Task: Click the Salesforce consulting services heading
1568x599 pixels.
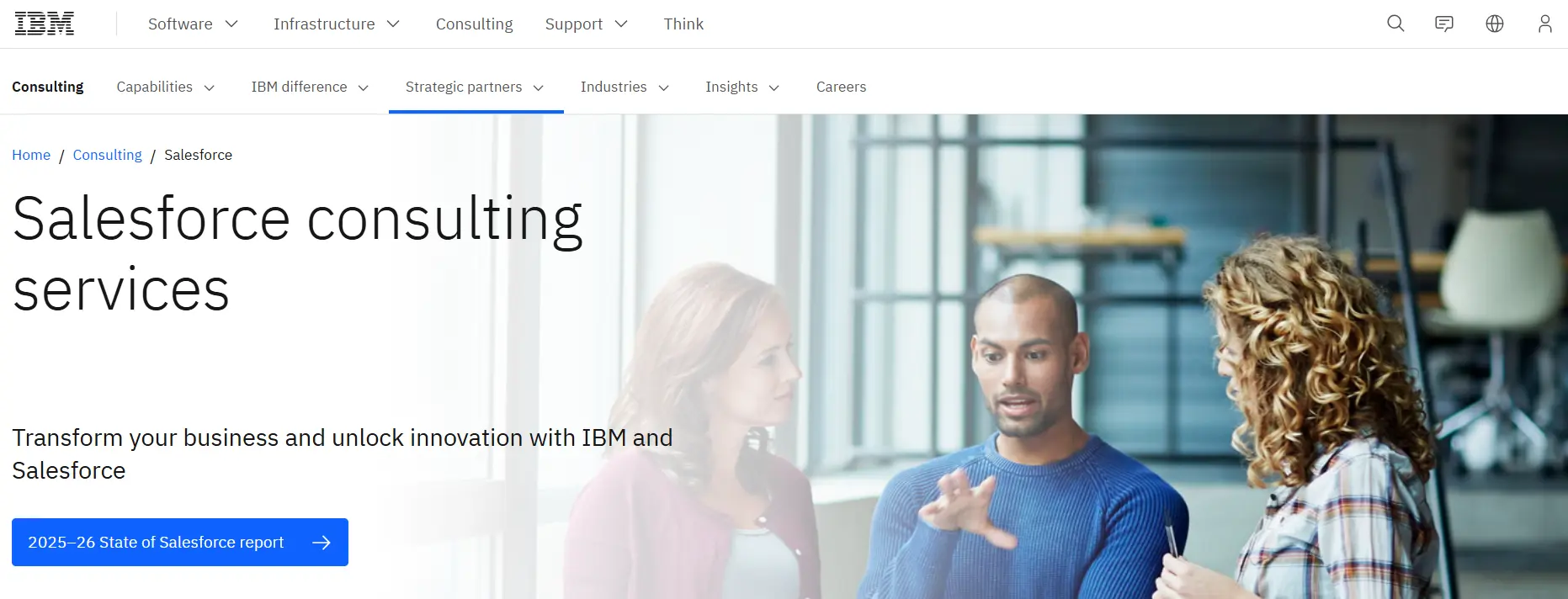Action: coord(298,253)
